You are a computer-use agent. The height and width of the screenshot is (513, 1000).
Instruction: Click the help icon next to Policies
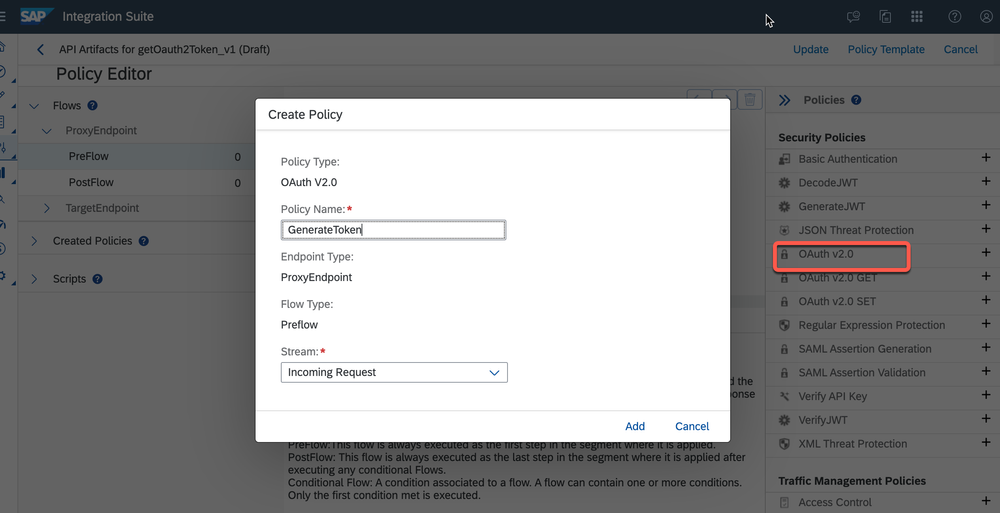[x=856, y=100]
